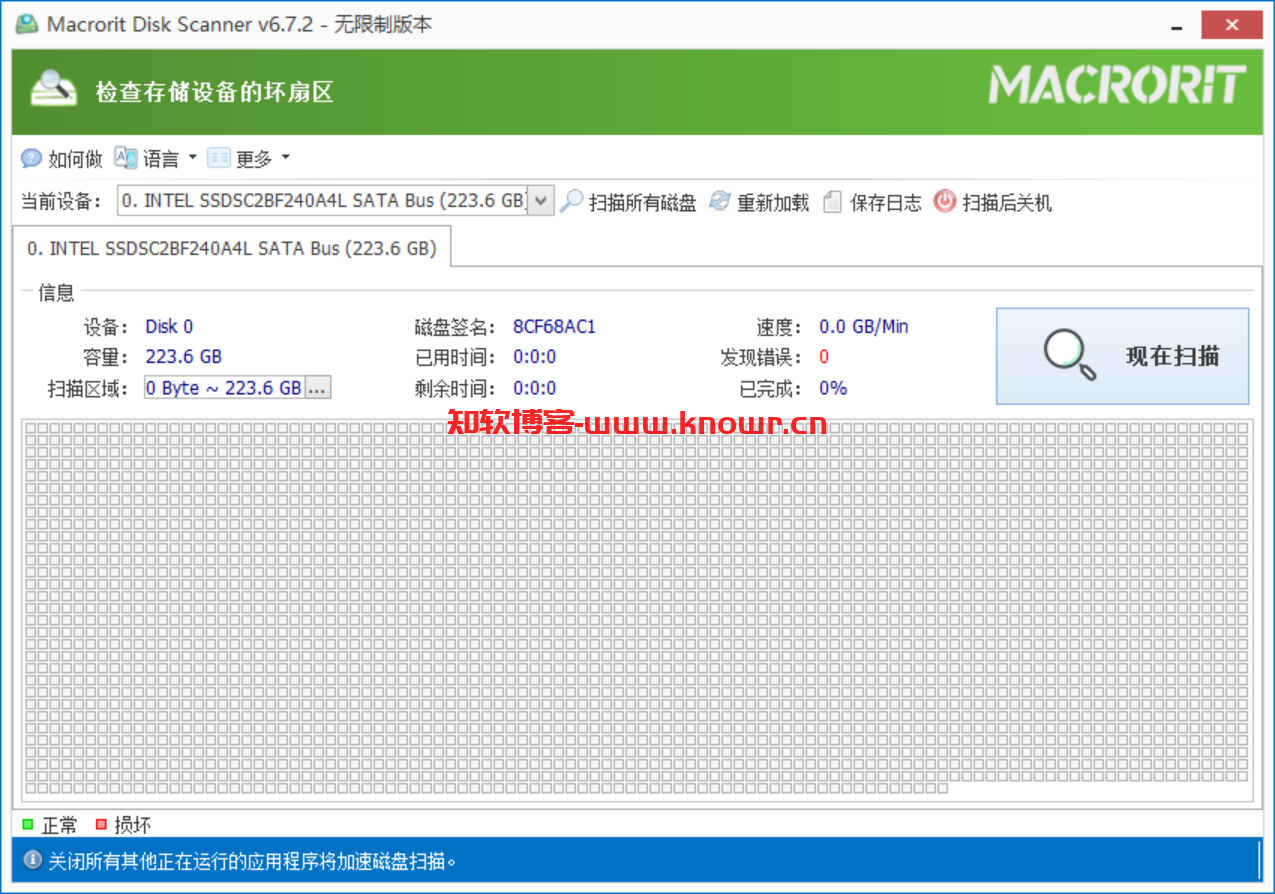This screenshot has height=894, width=1275.
Task: Open the 语言 language menu
Action: [x=156, y=159]
